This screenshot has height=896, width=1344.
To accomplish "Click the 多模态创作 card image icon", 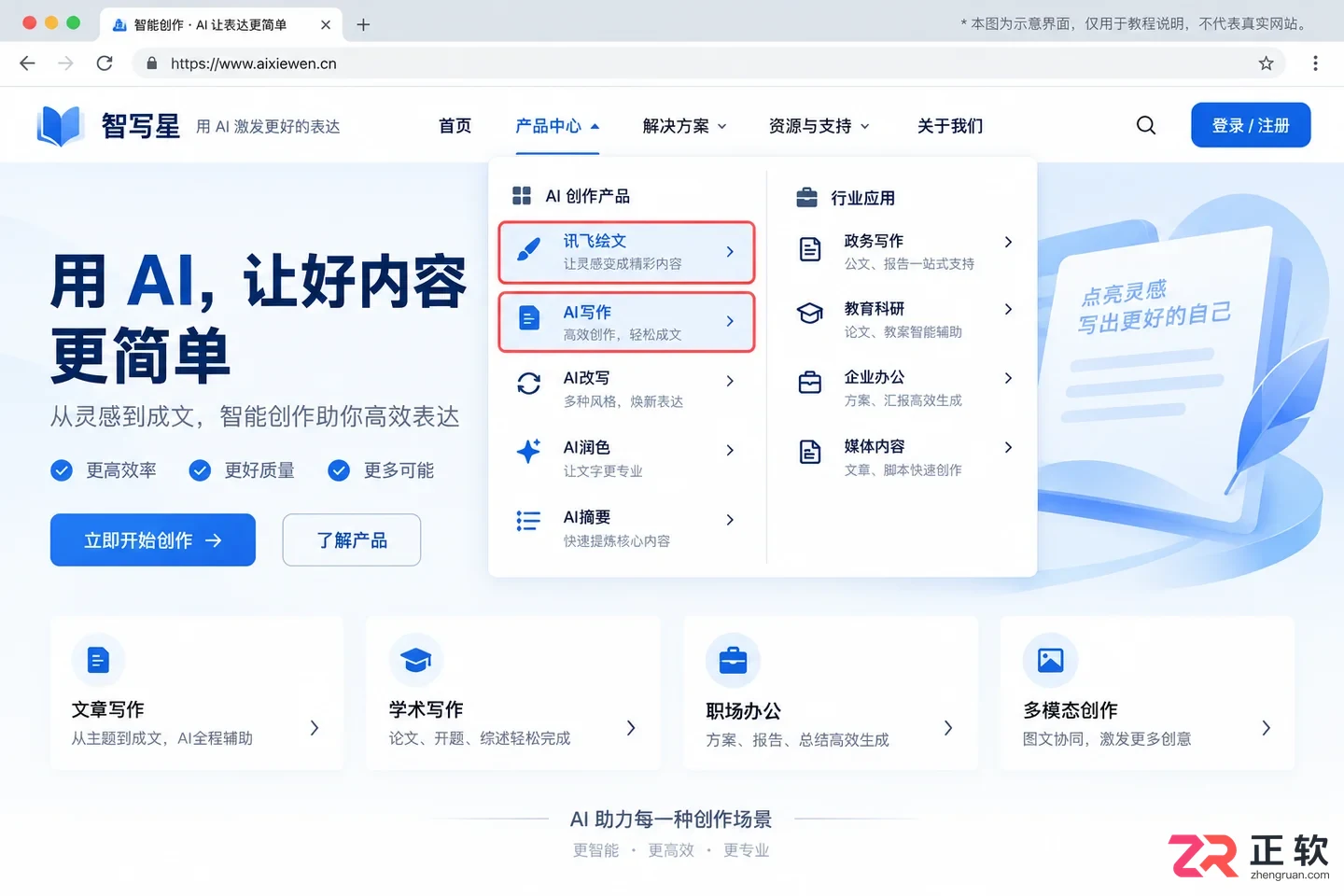I will (x=1050, y=660).
